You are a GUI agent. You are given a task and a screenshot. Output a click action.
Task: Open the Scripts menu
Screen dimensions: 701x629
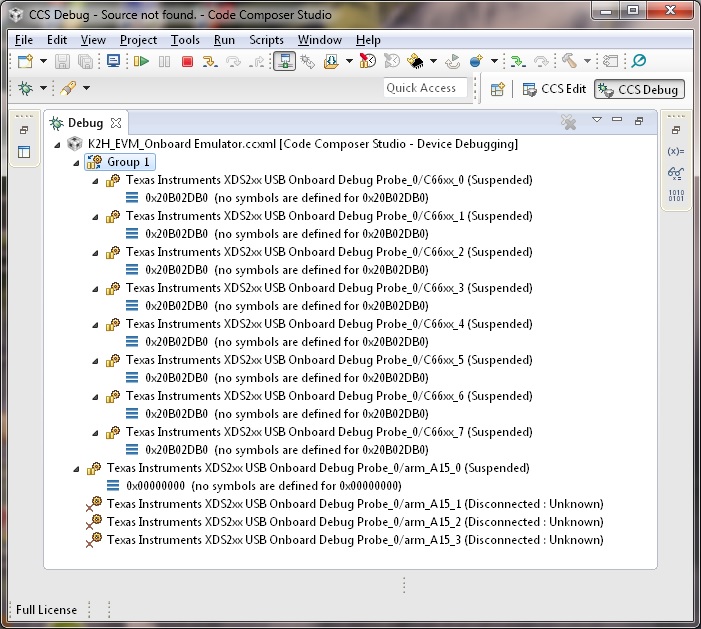(x=266, y=40)
